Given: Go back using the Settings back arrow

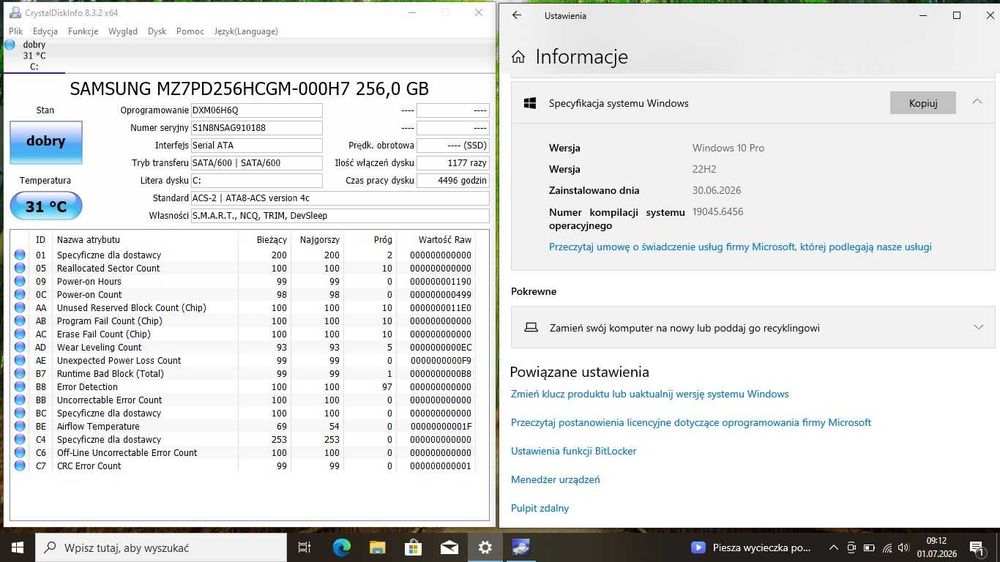Looking at the screenshot, I should 517,15.
